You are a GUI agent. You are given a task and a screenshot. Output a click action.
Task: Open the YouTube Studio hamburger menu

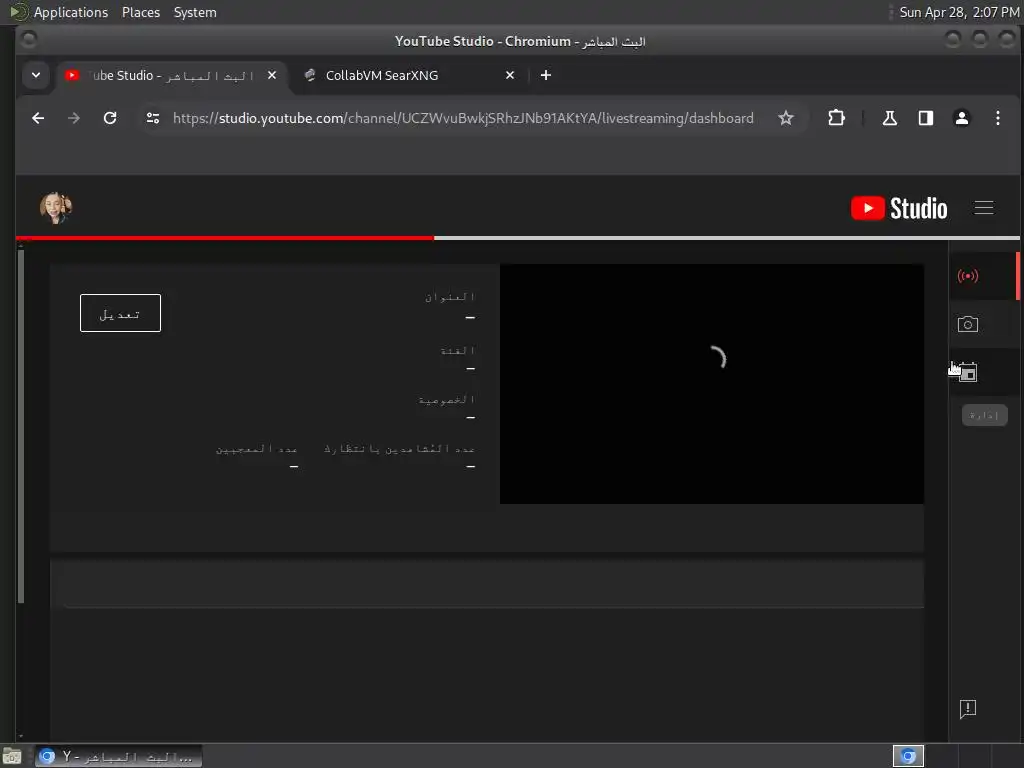click(x=984, y=208)
